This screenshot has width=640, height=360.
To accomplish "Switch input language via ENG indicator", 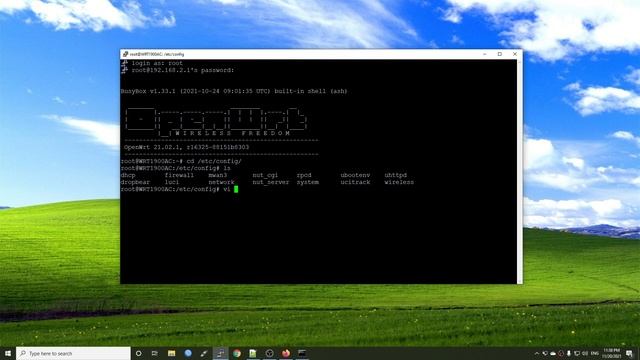I will (x=595, y=353).
